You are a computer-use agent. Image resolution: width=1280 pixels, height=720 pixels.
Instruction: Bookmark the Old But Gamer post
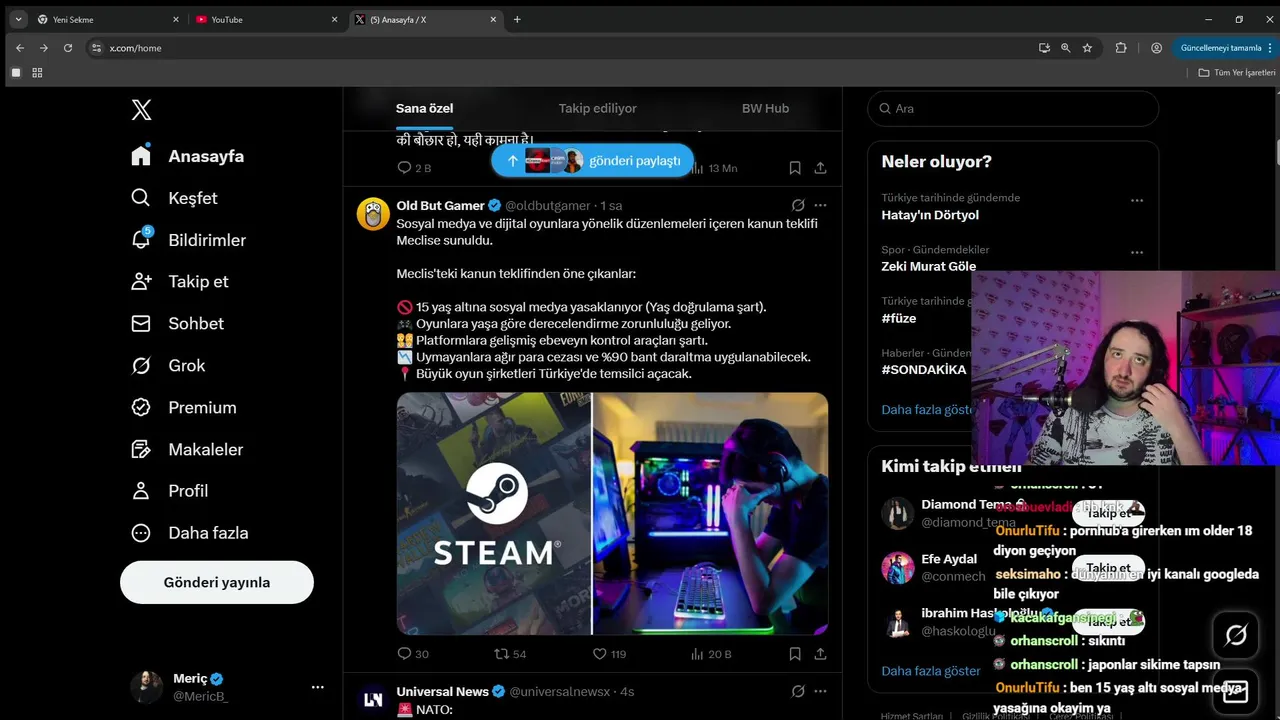coord(795,654)
